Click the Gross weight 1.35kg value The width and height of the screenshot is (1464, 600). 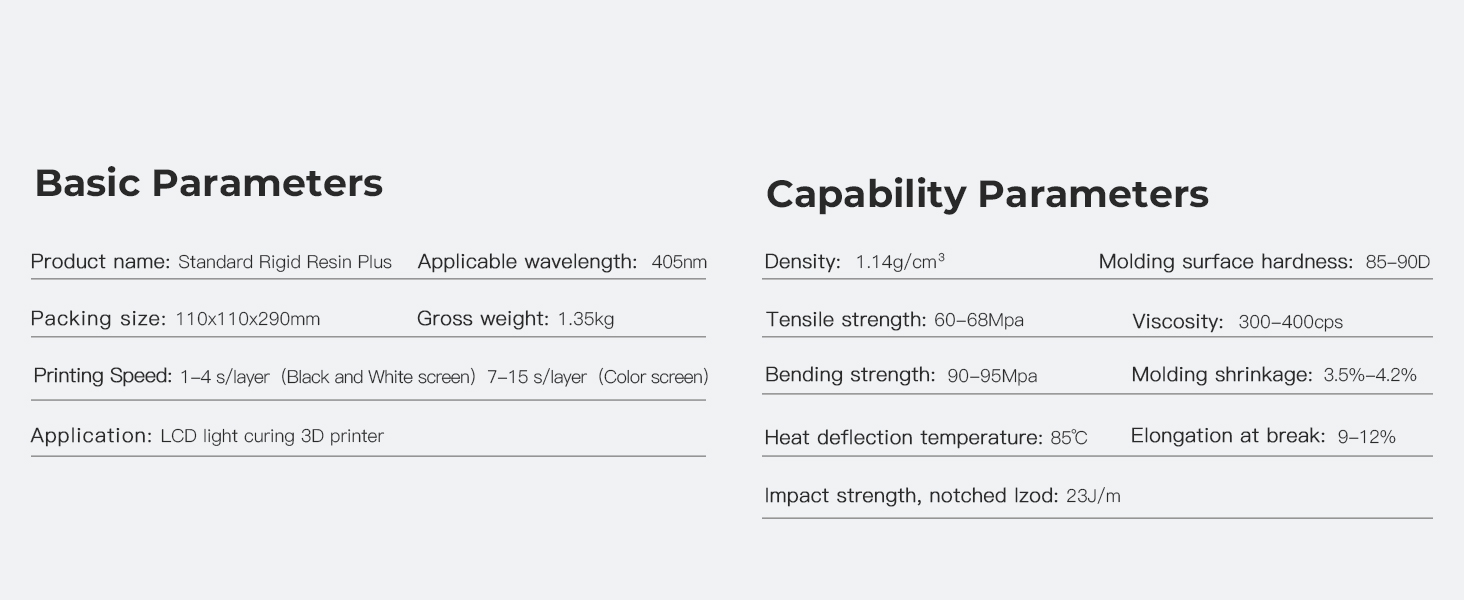(586, 320)
